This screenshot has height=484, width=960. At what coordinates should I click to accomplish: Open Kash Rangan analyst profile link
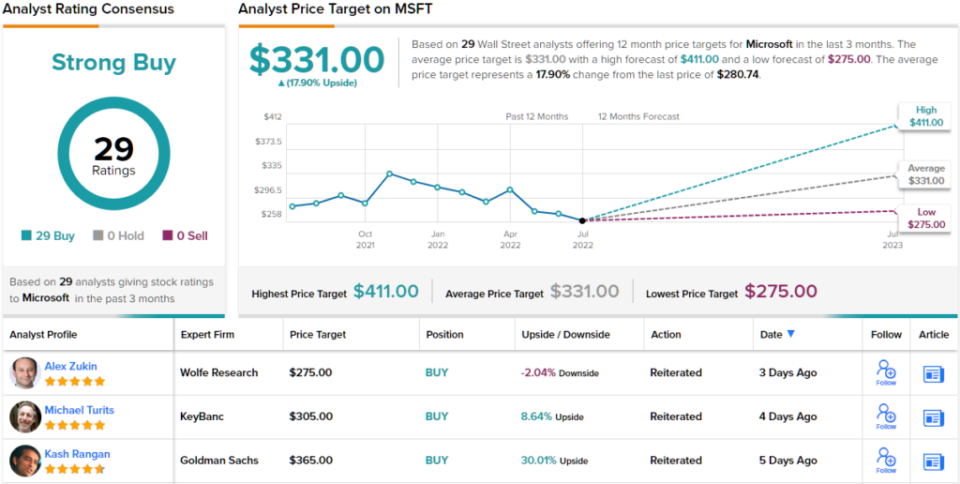pos(77,454)
